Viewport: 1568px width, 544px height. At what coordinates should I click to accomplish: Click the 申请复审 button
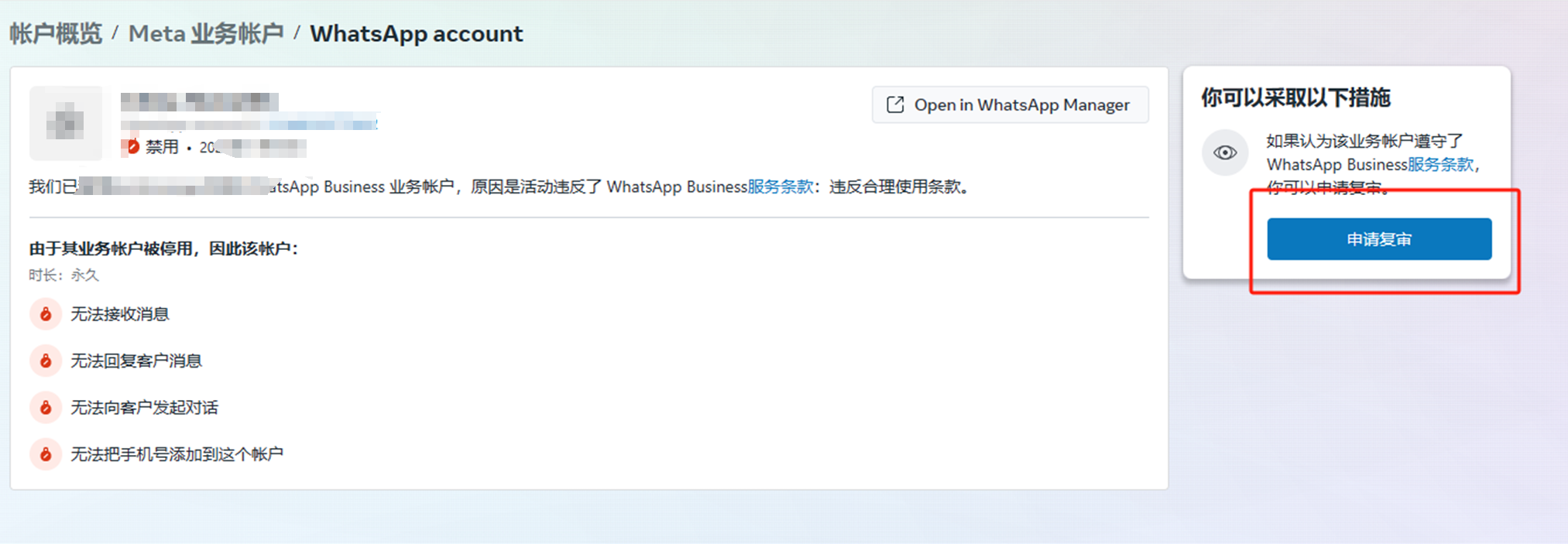[1379, 239]
